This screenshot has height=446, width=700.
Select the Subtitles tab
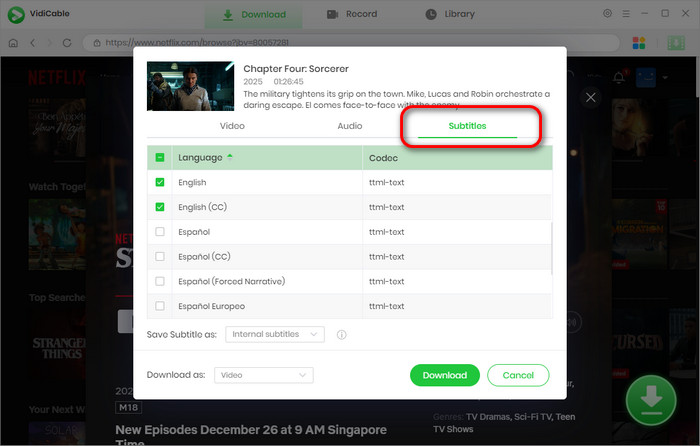(467, 126)
